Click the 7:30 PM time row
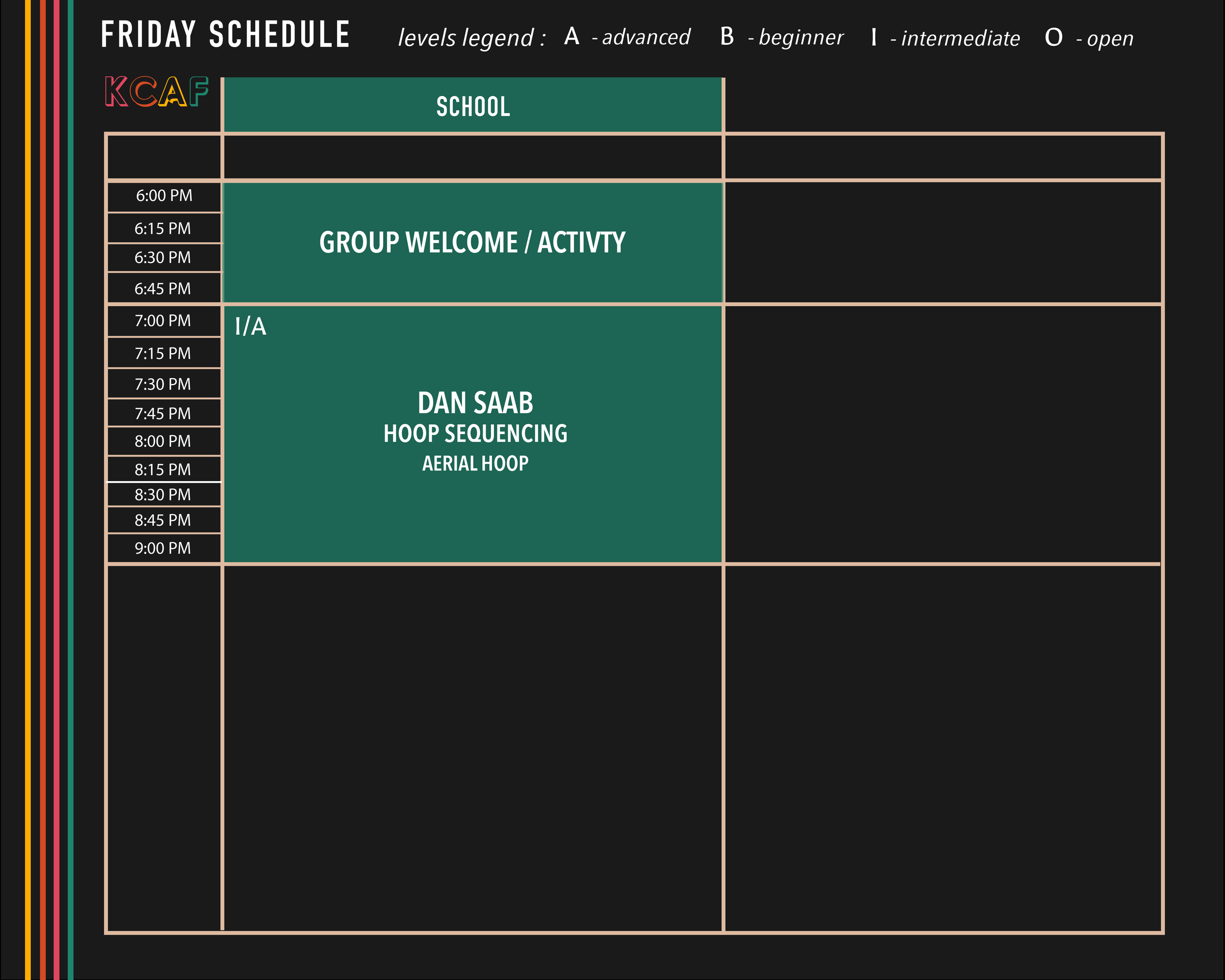 [163, 384]
